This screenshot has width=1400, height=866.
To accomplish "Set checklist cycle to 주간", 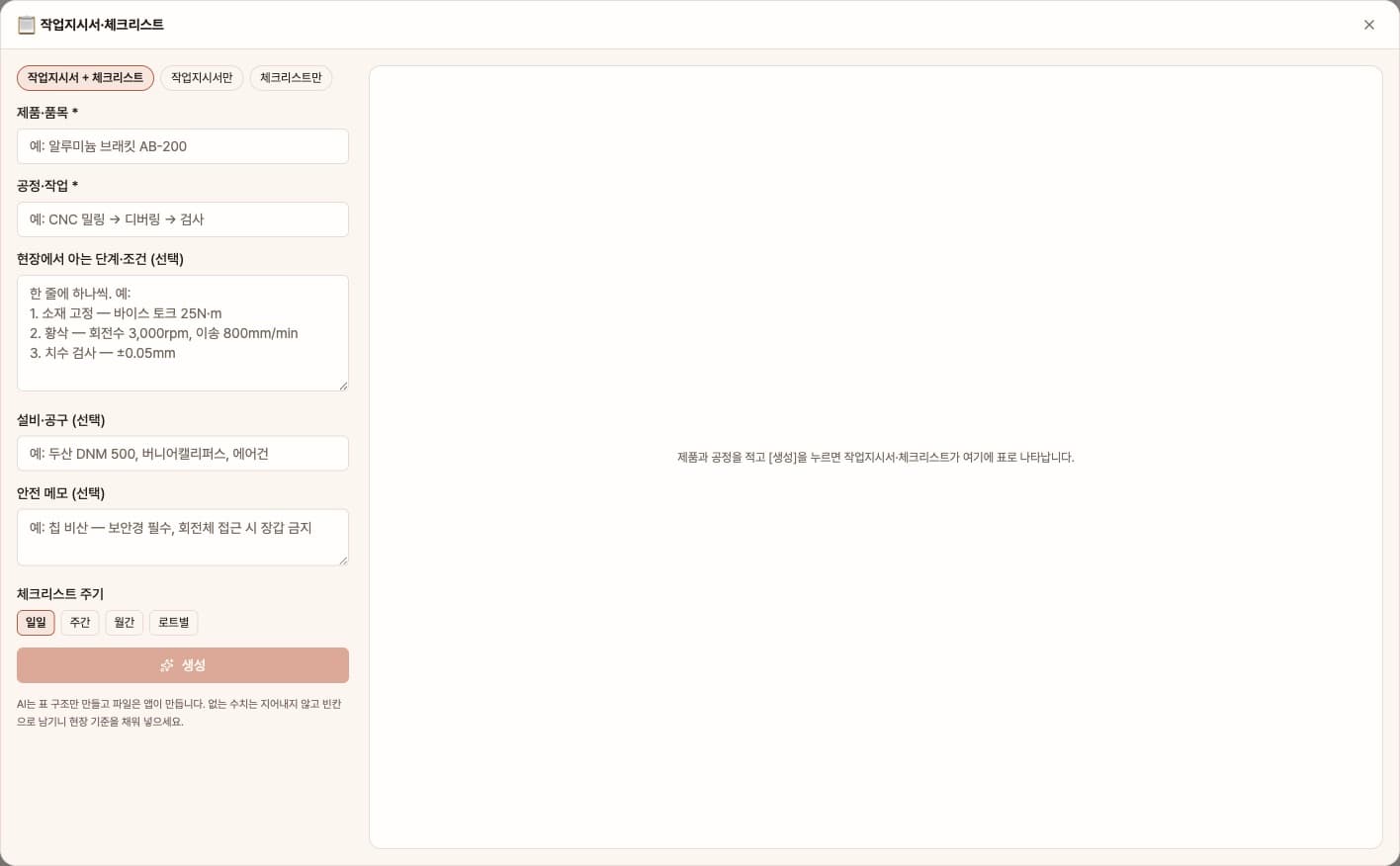I will (80, 623).
